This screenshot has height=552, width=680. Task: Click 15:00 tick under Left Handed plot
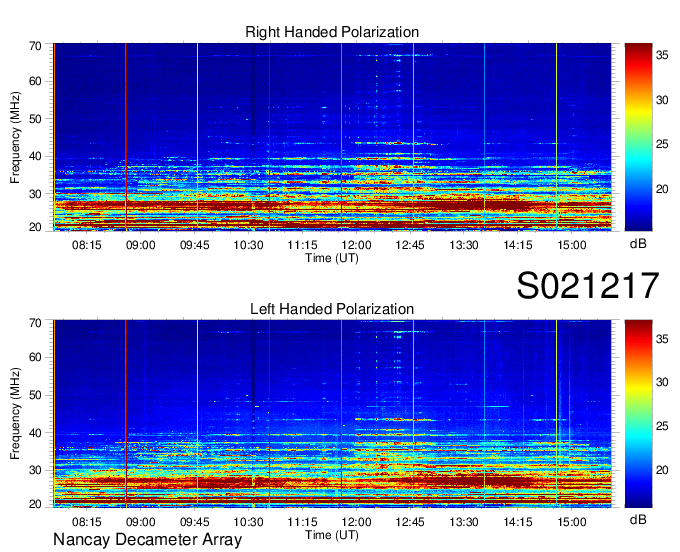pyautogui.click(x=572, y=522)
